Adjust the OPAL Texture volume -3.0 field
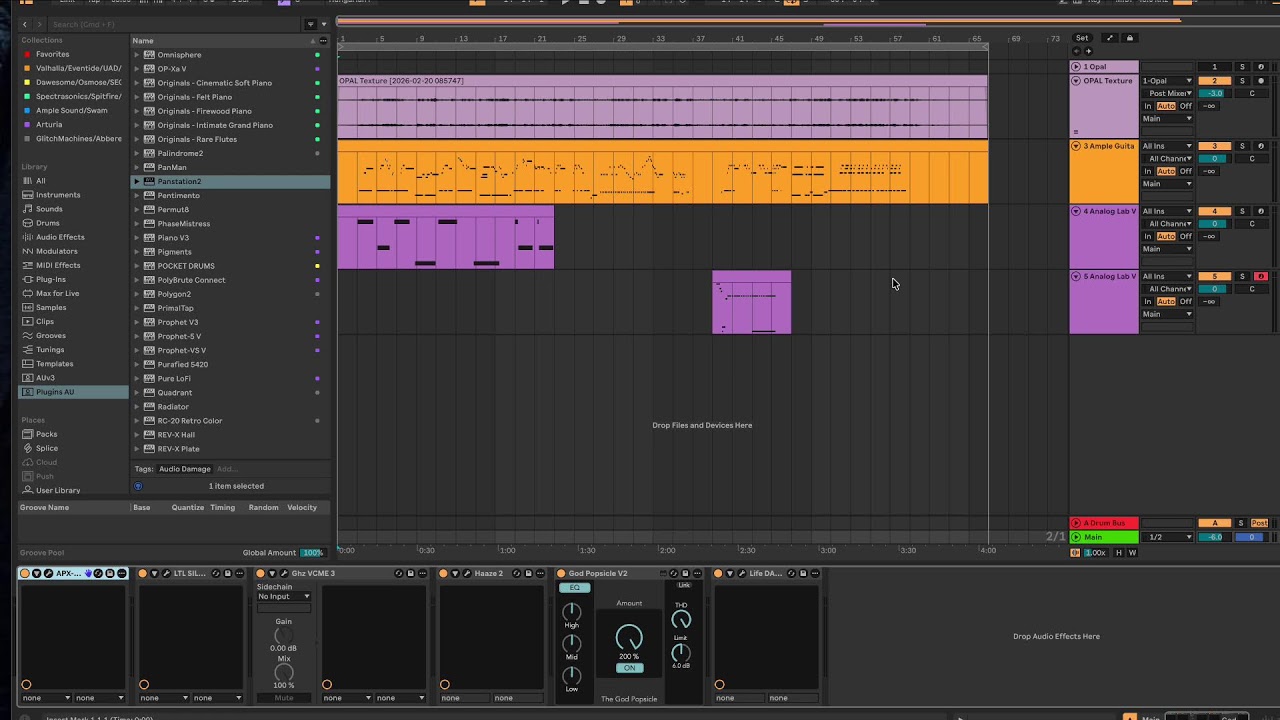Viewport: 1280px width, 720px height. tap(1215, 93)
